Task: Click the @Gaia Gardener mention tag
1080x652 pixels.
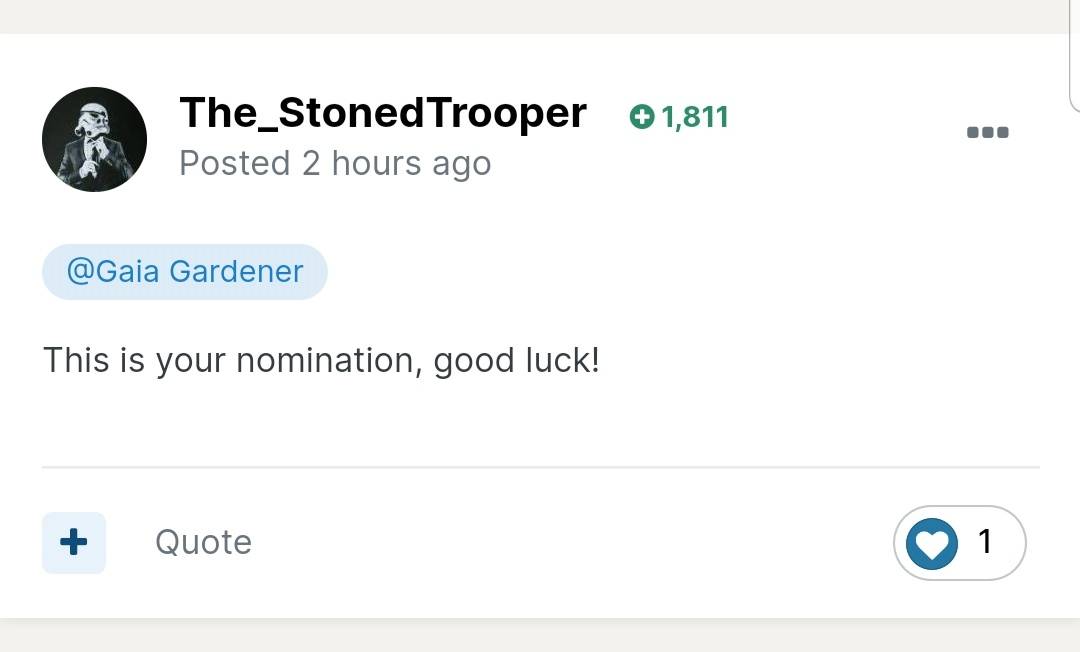Action: click(x=185, y=271)
